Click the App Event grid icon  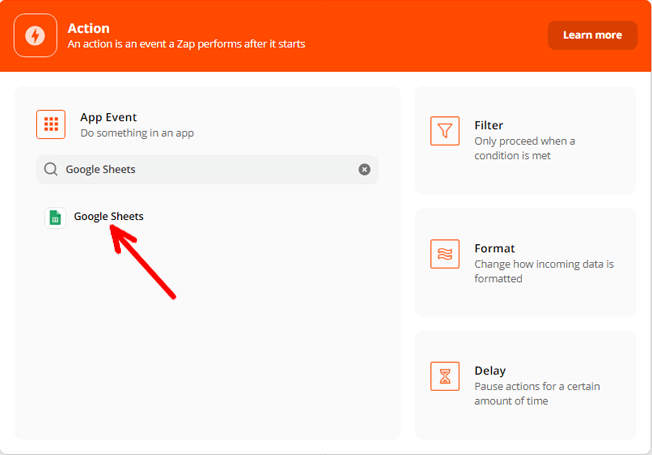(x=51, y=124)
